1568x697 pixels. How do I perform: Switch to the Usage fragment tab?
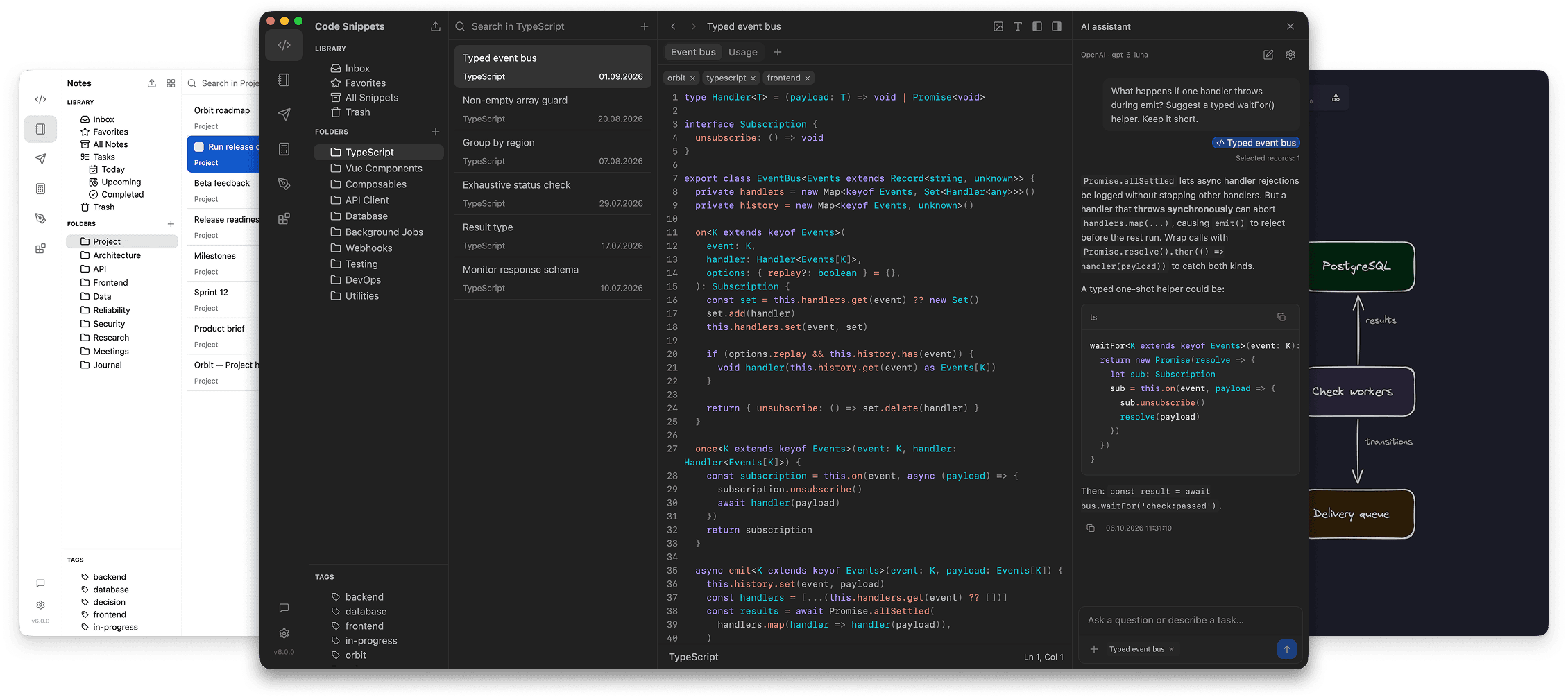(x=743, y=52)
